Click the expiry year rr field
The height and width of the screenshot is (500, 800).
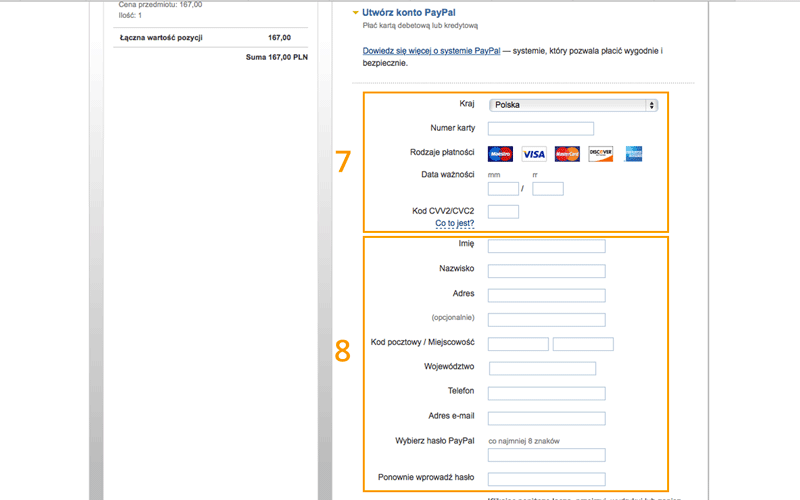coord(548,189)
